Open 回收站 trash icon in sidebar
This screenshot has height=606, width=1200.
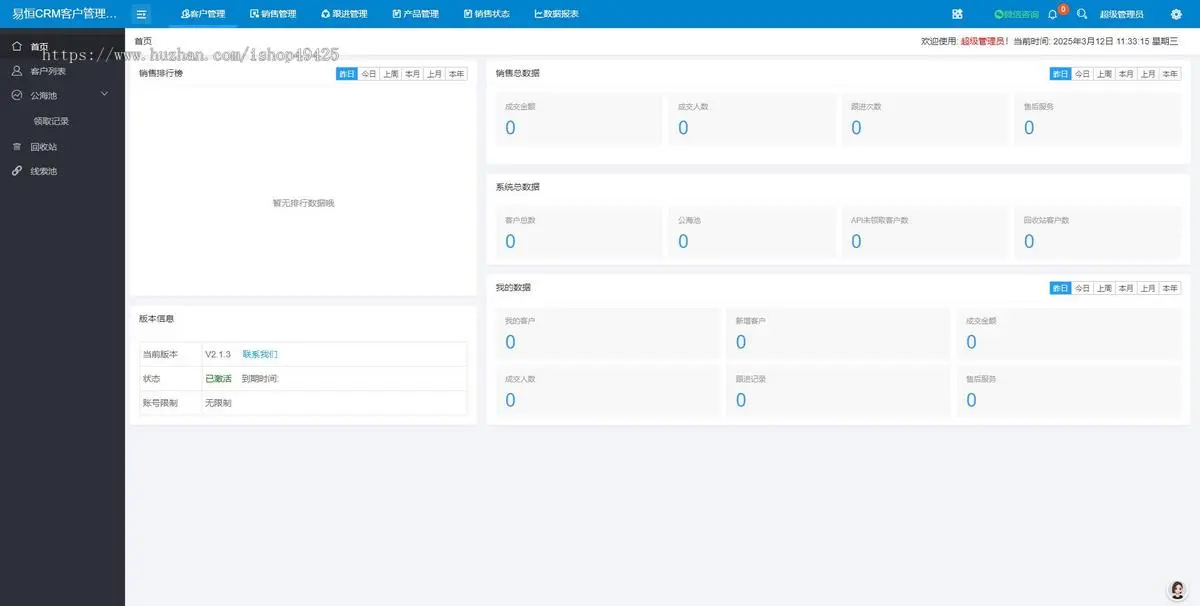(17, 146)
